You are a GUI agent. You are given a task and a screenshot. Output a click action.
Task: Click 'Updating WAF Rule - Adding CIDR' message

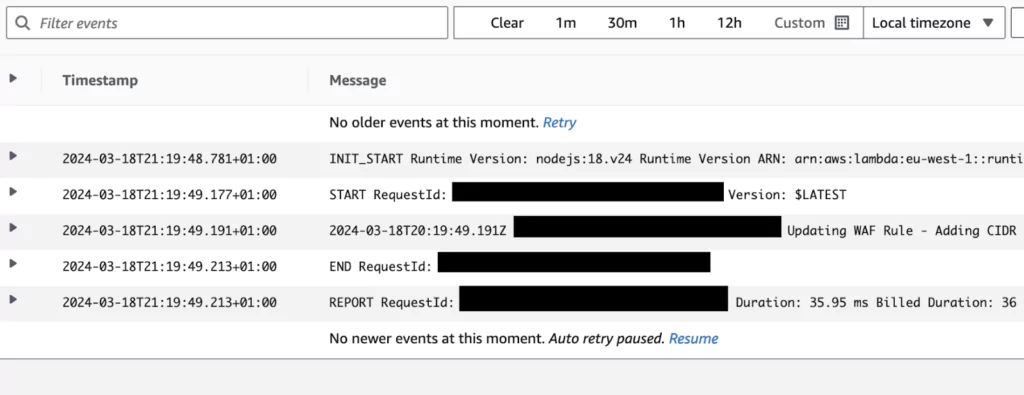(902, 230)
